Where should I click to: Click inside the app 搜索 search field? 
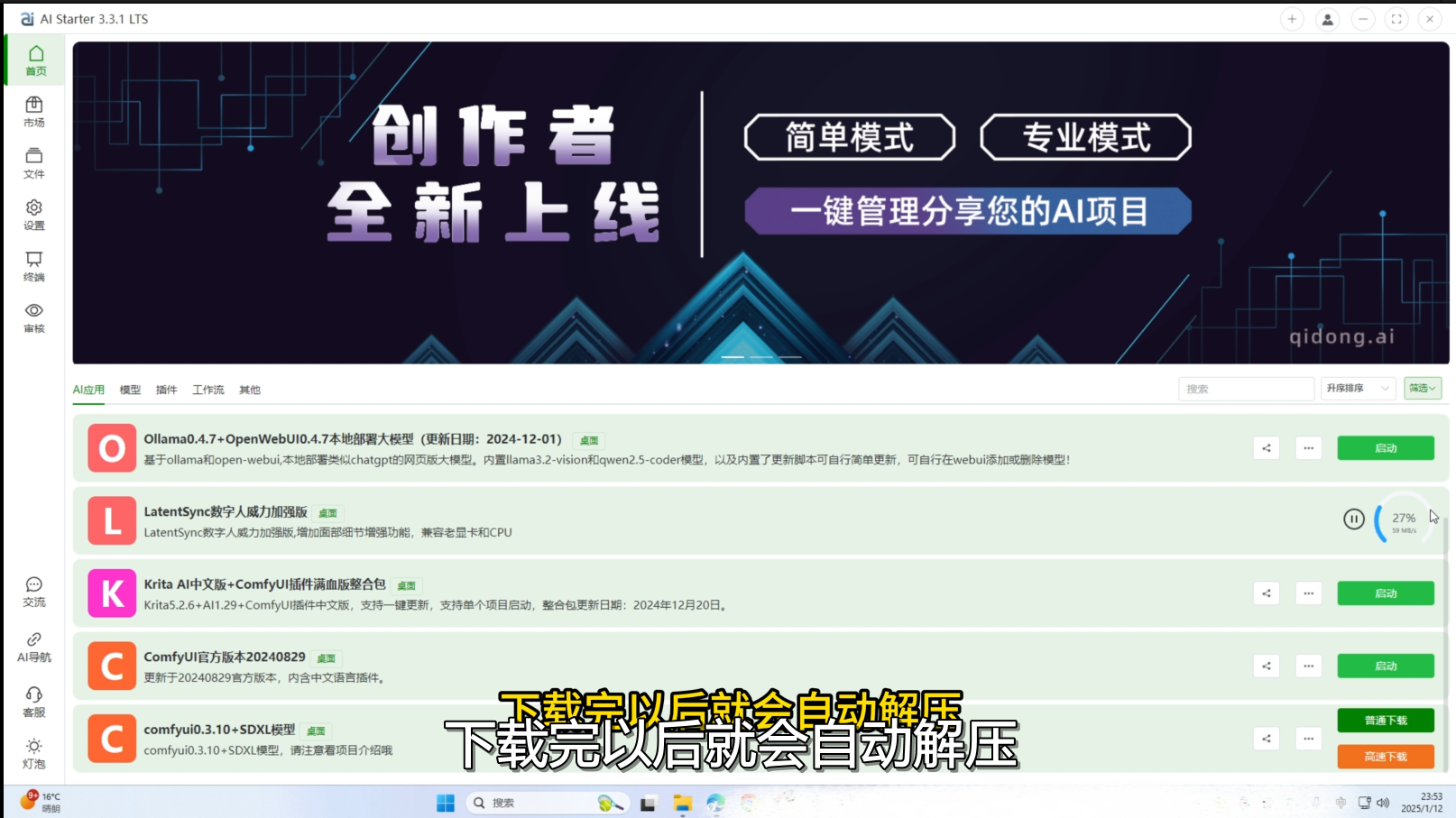[1246, 389]
